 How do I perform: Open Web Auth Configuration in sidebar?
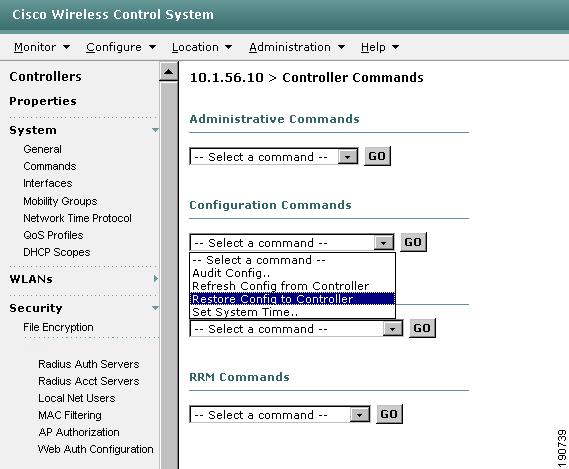tap(95, 449)
